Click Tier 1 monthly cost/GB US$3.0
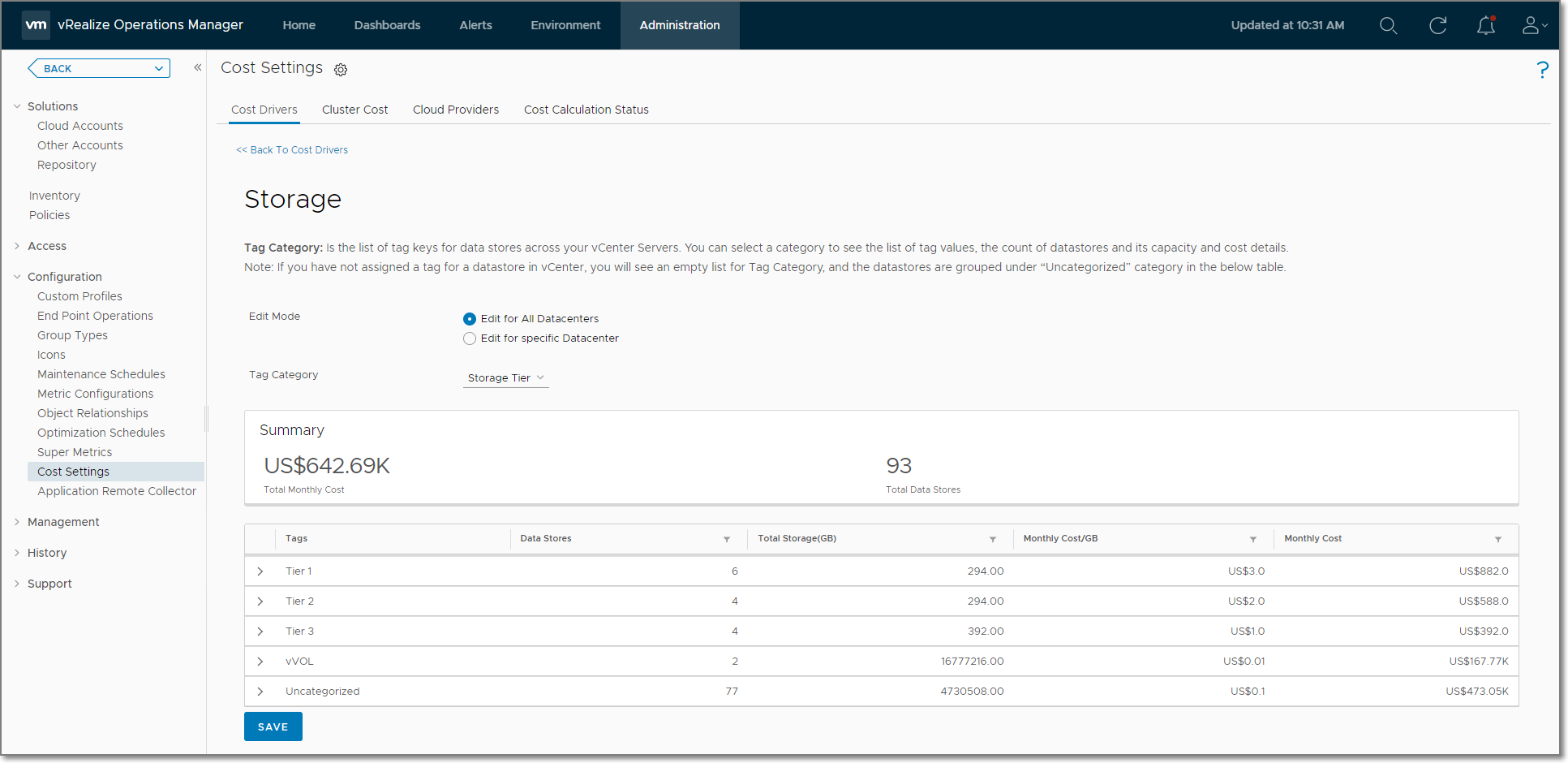Screen dimensions: 1568x763 click(1246, 571)
